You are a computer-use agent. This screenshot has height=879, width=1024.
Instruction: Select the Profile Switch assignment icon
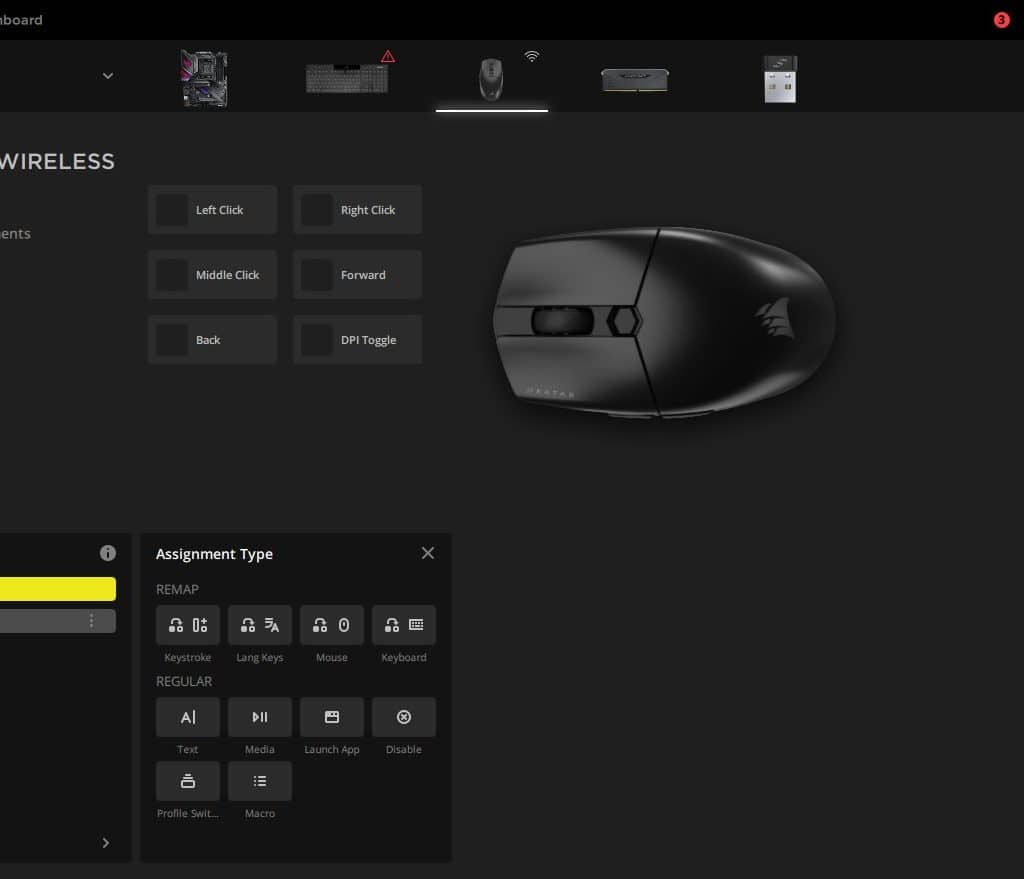pyautogui.click(x=188, y=781)
